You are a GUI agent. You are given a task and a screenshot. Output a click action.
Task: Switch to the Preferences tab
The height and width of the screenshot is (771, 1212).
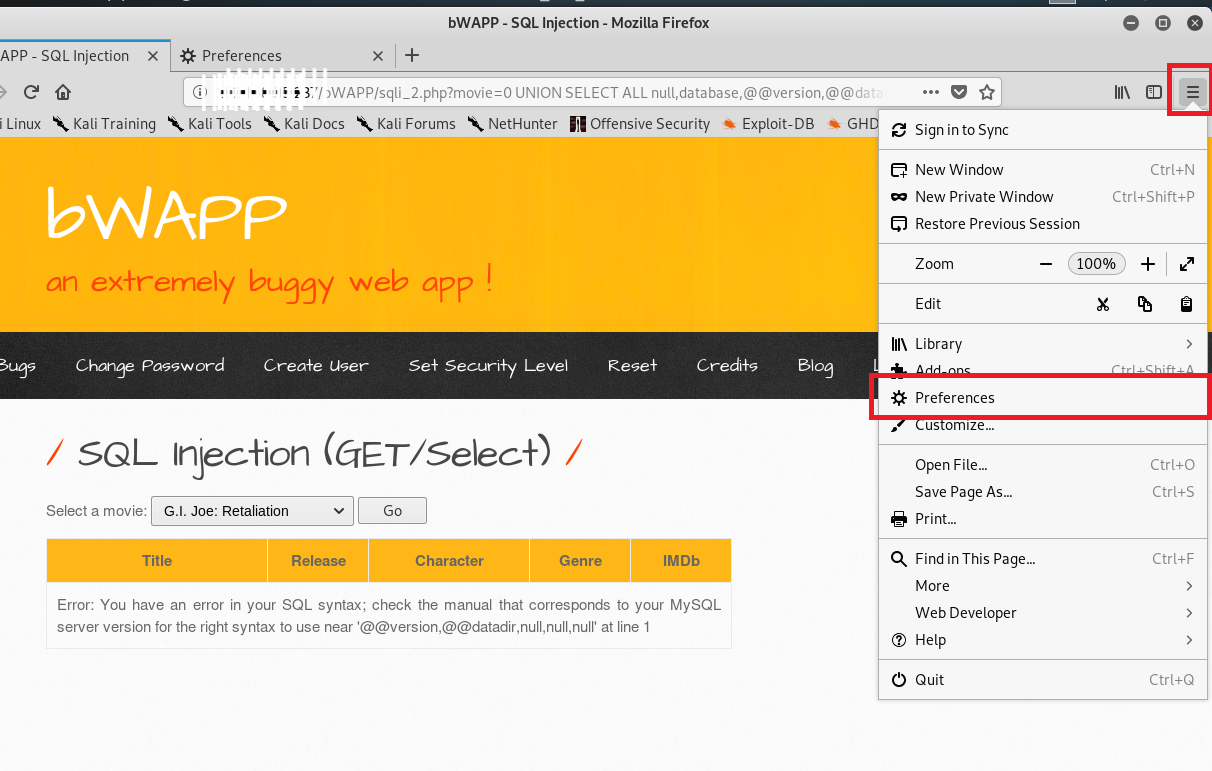click(282, 56)
